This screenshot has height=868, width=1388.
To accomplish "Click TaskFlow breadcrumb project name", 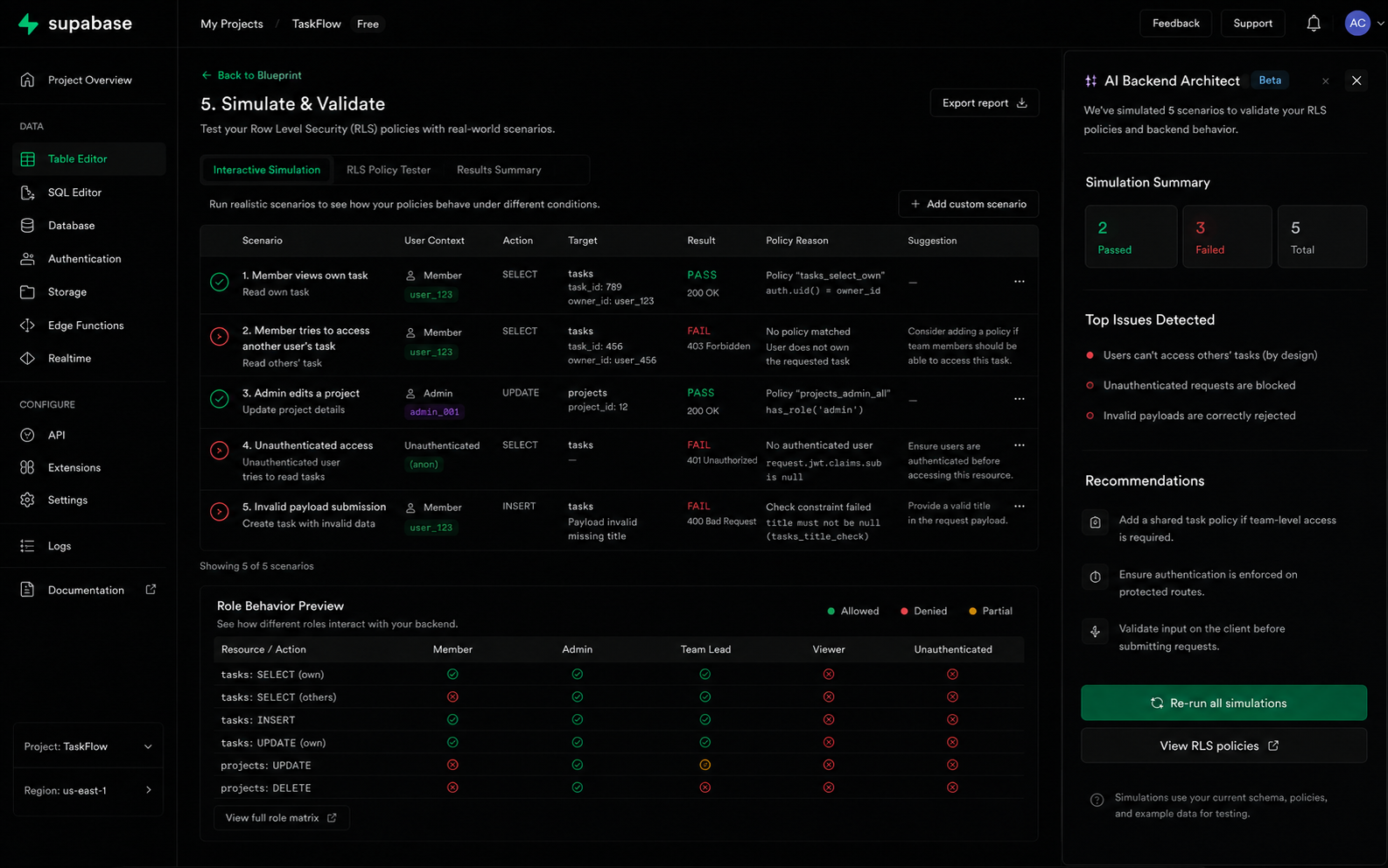I will (x=317, y=24).
